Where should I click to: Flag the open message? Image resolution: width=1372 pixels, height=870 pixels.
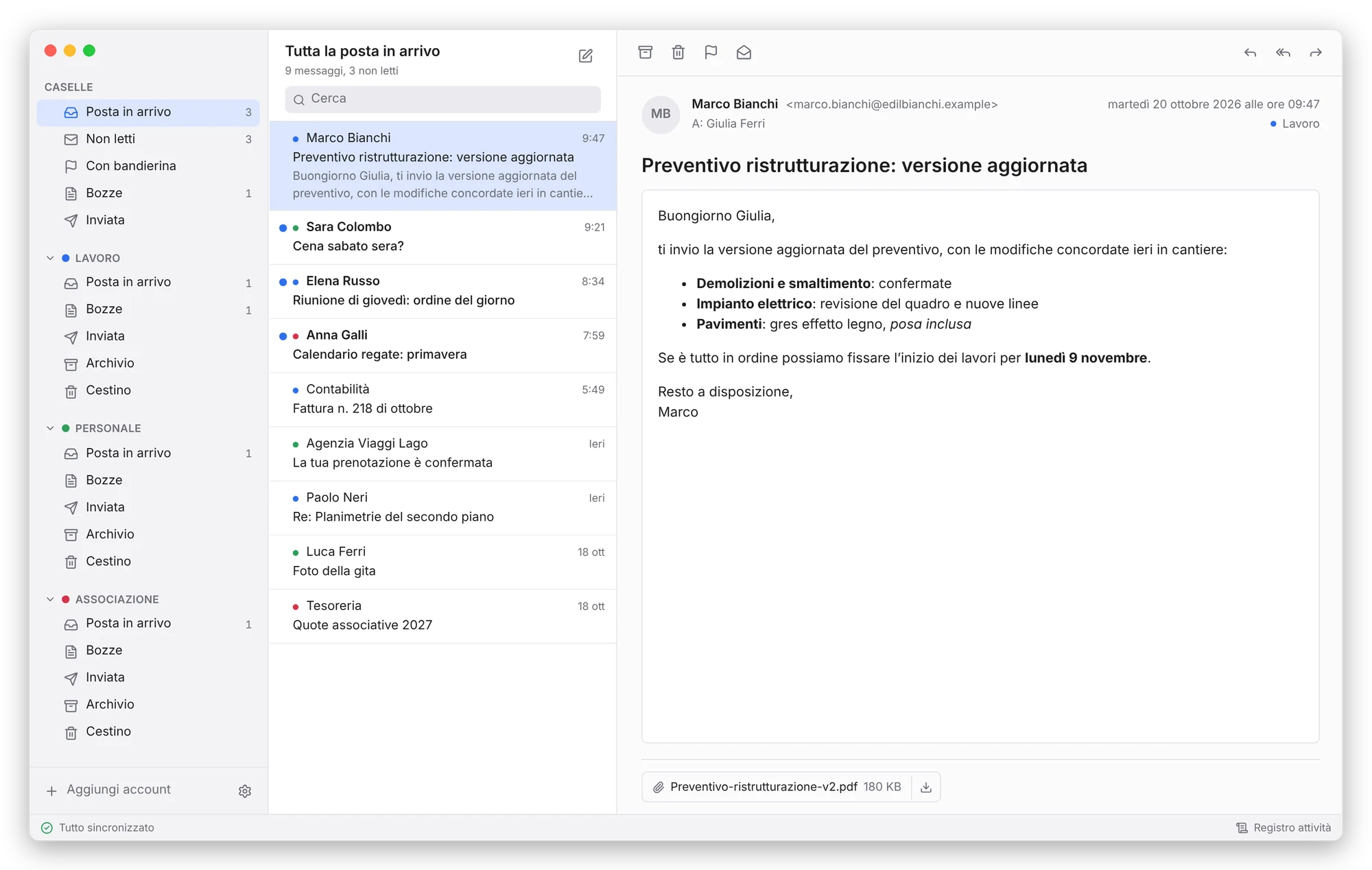pos(711,52)
